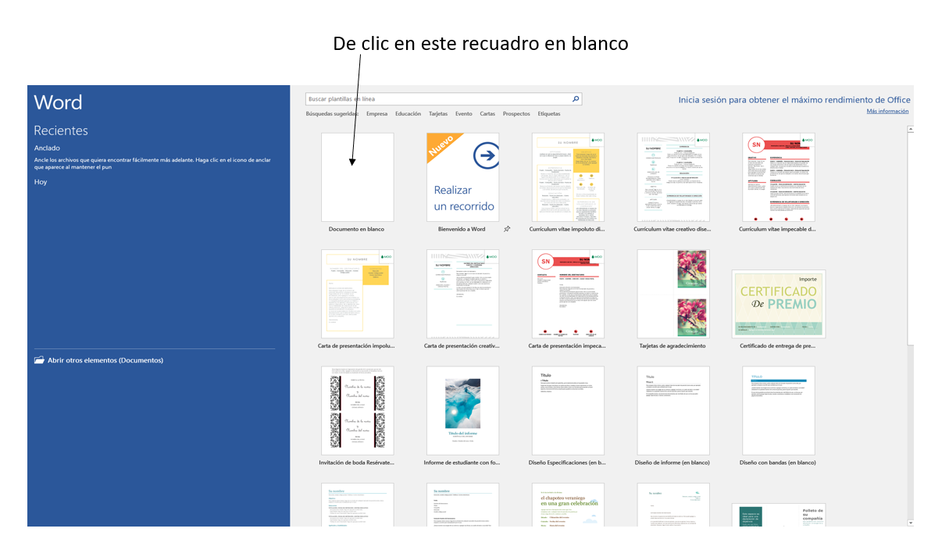This screenshot has width=949, height=557.
Task: Choose the Informe de estudiante con foto template
Action: coord(462,410)
